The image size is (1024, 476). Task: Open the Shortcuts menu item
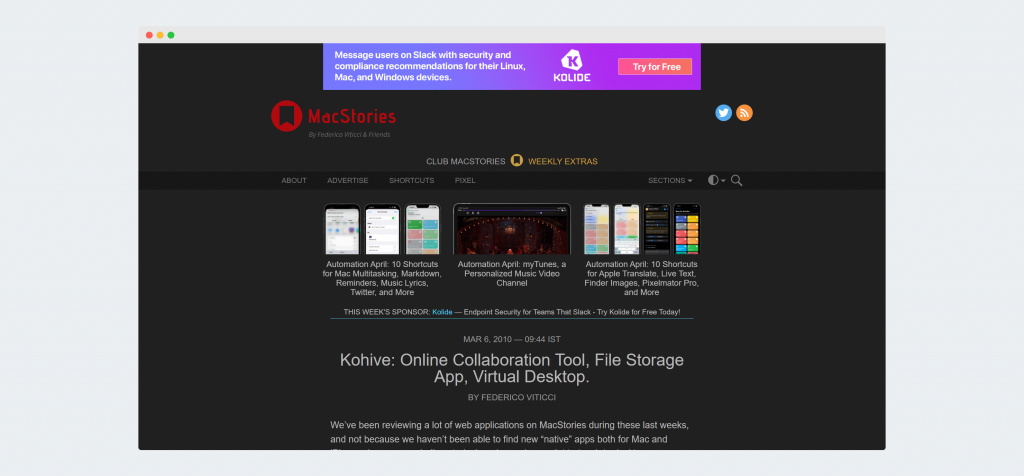pos(411,180)
